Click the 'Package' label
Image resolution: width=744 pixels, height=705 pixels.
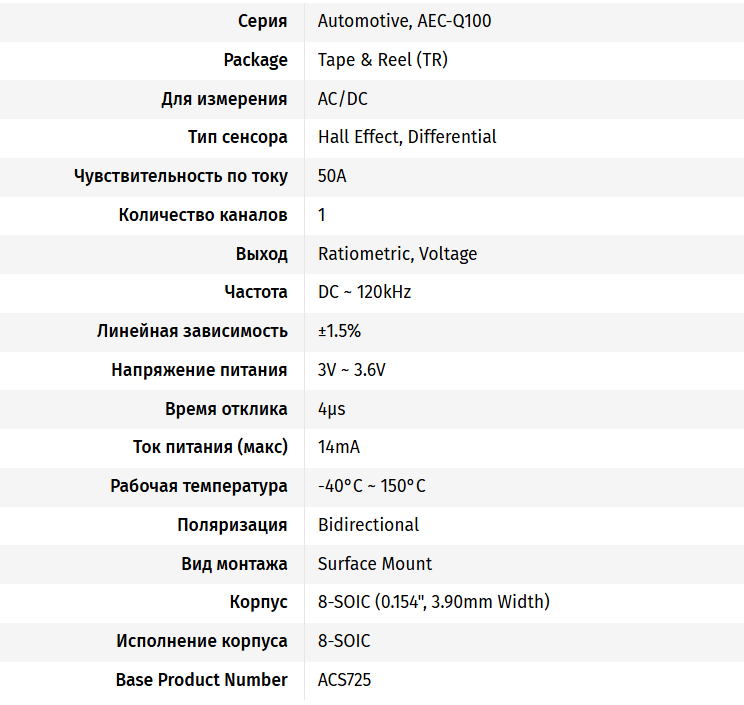[x=255, y=60]
